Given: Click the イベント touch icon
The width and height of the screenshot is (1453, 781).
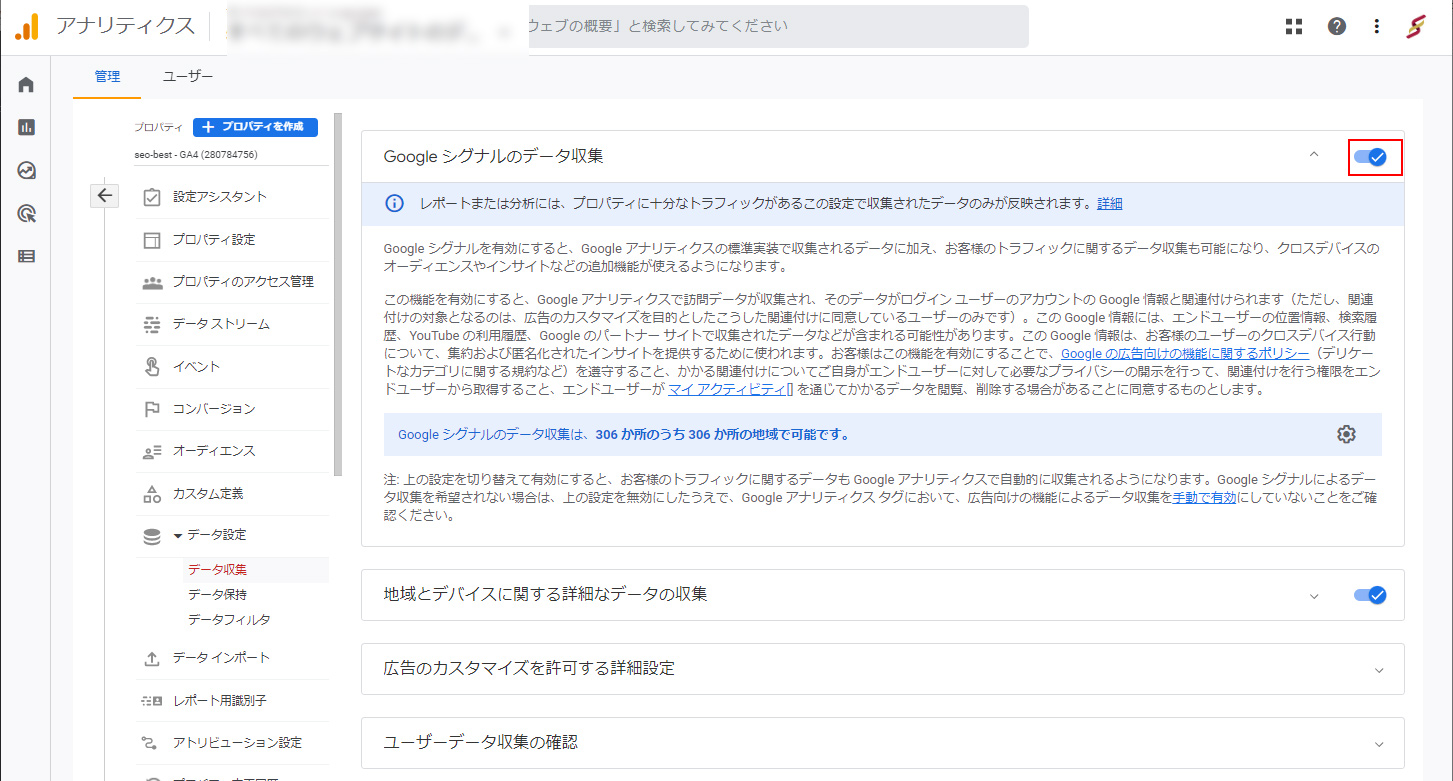Looking at the screenshot, I should 152,367.
